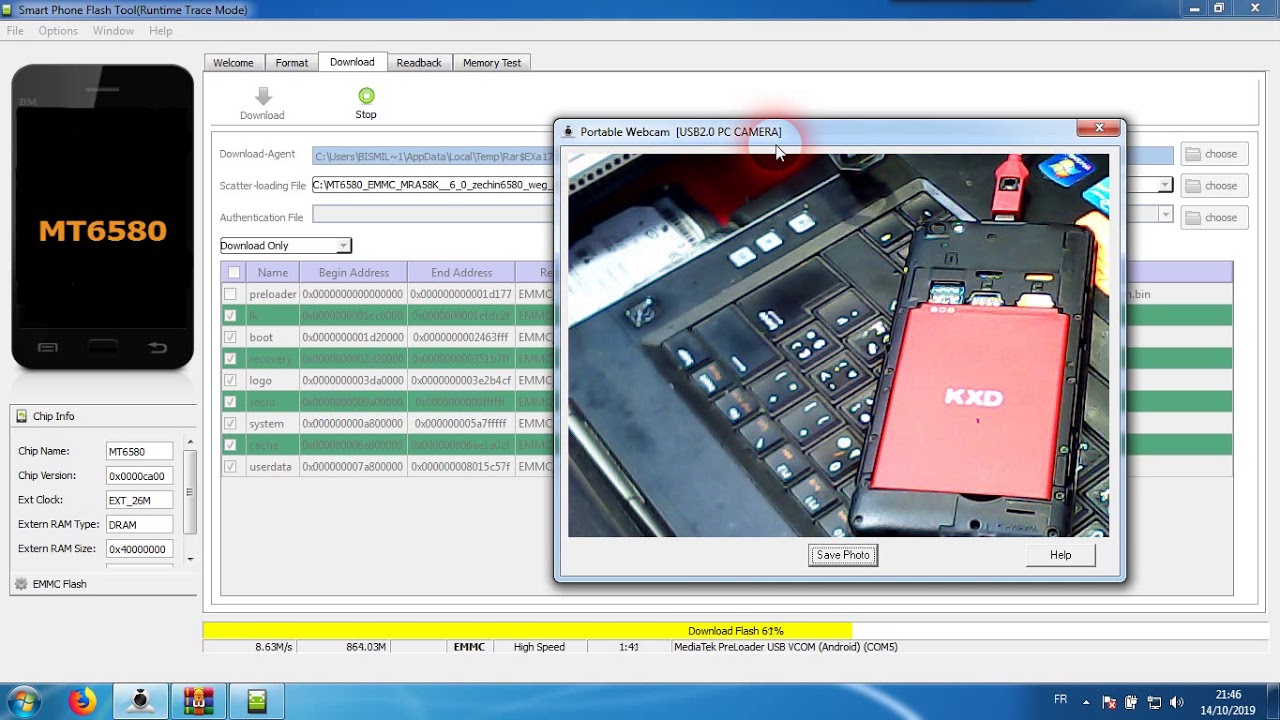This screenshot has width=1280, height=720.
Task: Click Help button in Portable Webcam window
Action: pos(1061,555)
